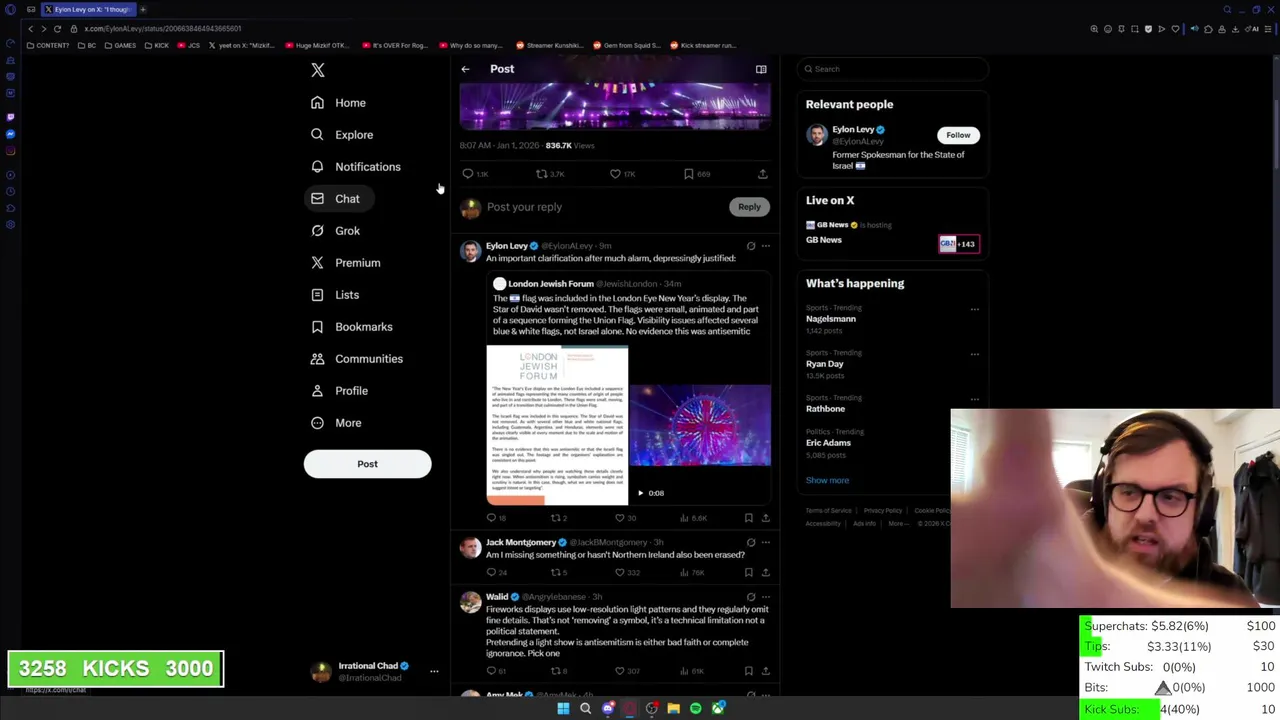Open reader view icon in Post header

click(761, 69)
